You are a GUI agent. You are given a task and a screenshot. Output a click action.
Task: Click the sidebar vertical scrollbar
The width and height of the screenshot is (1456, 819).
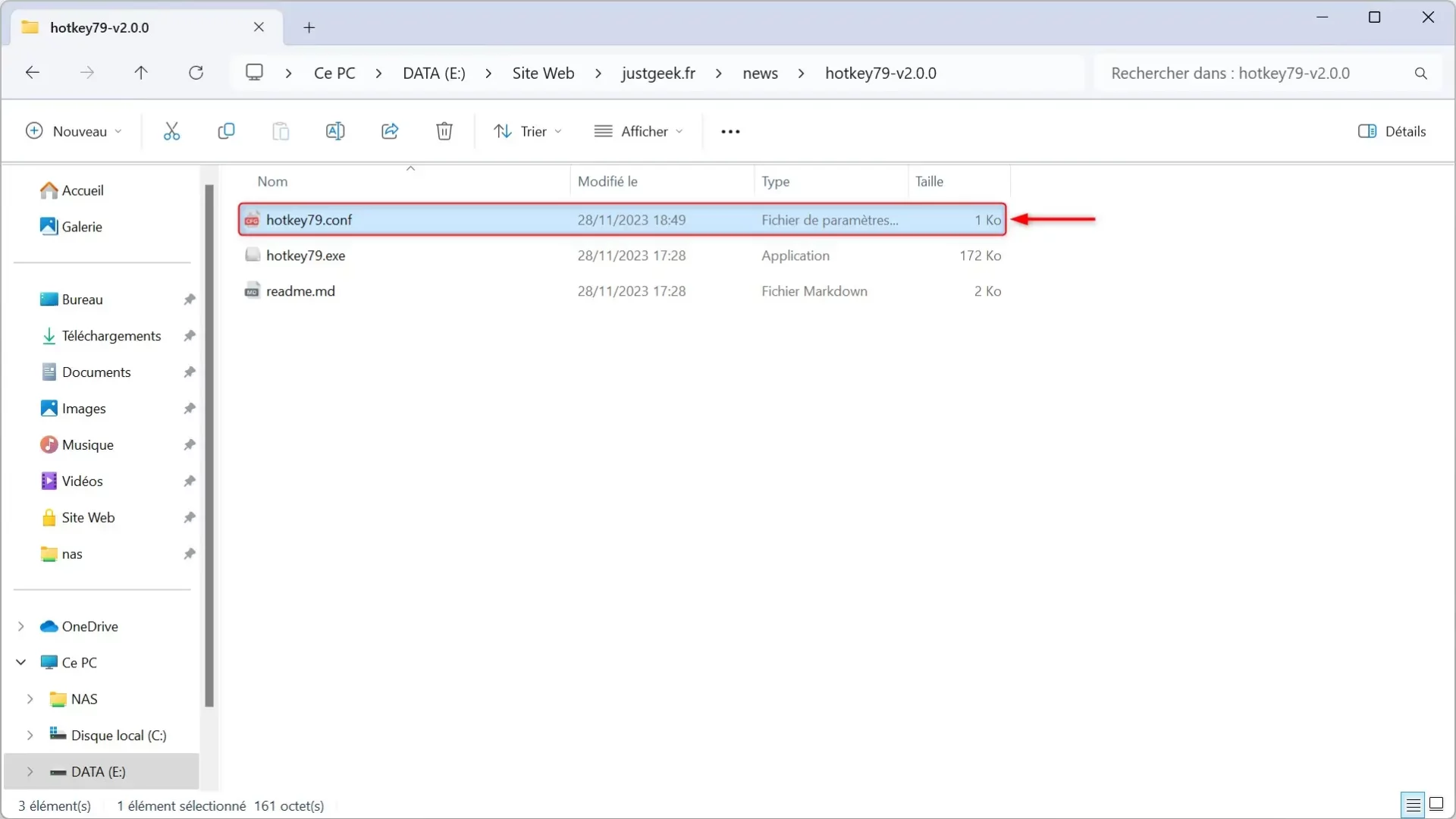209,446
